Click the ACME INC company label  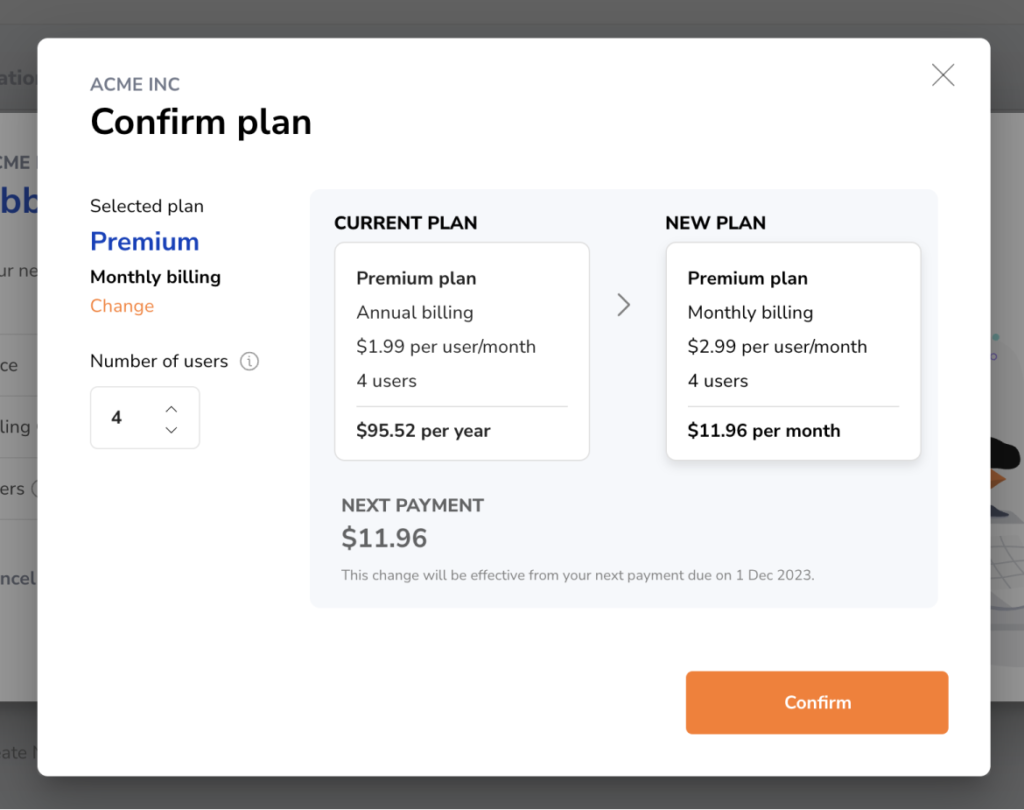[135, 84]
